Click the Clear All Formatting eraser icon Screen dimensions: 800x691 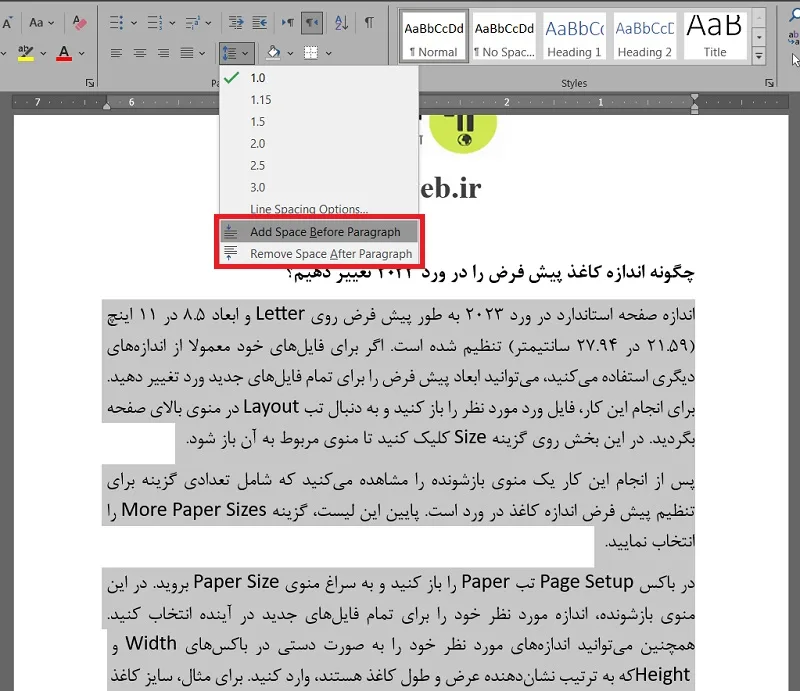[79, 22]
